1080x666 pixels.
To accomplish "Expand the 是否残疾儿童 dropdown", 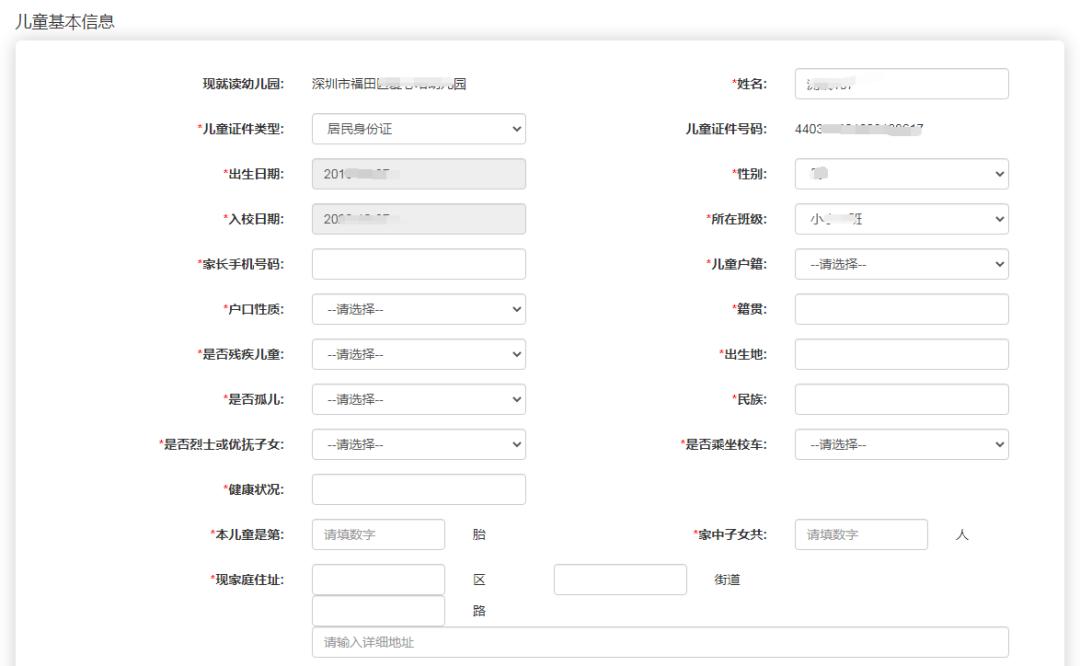I will [x=420, y=354].
